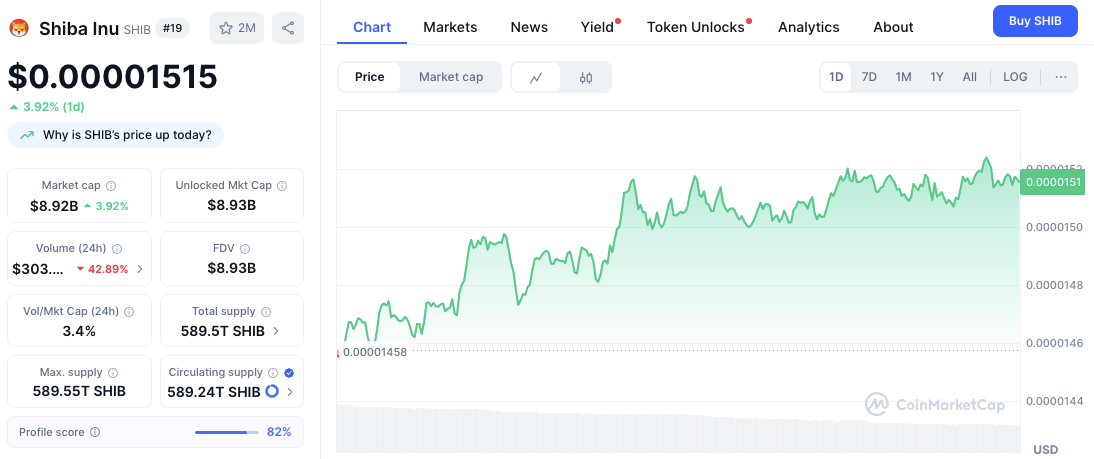Click Vol/Mkt Cap (24h) info icon
Viewport: 1094px width, 459px height.
click(x=129, y=311)
